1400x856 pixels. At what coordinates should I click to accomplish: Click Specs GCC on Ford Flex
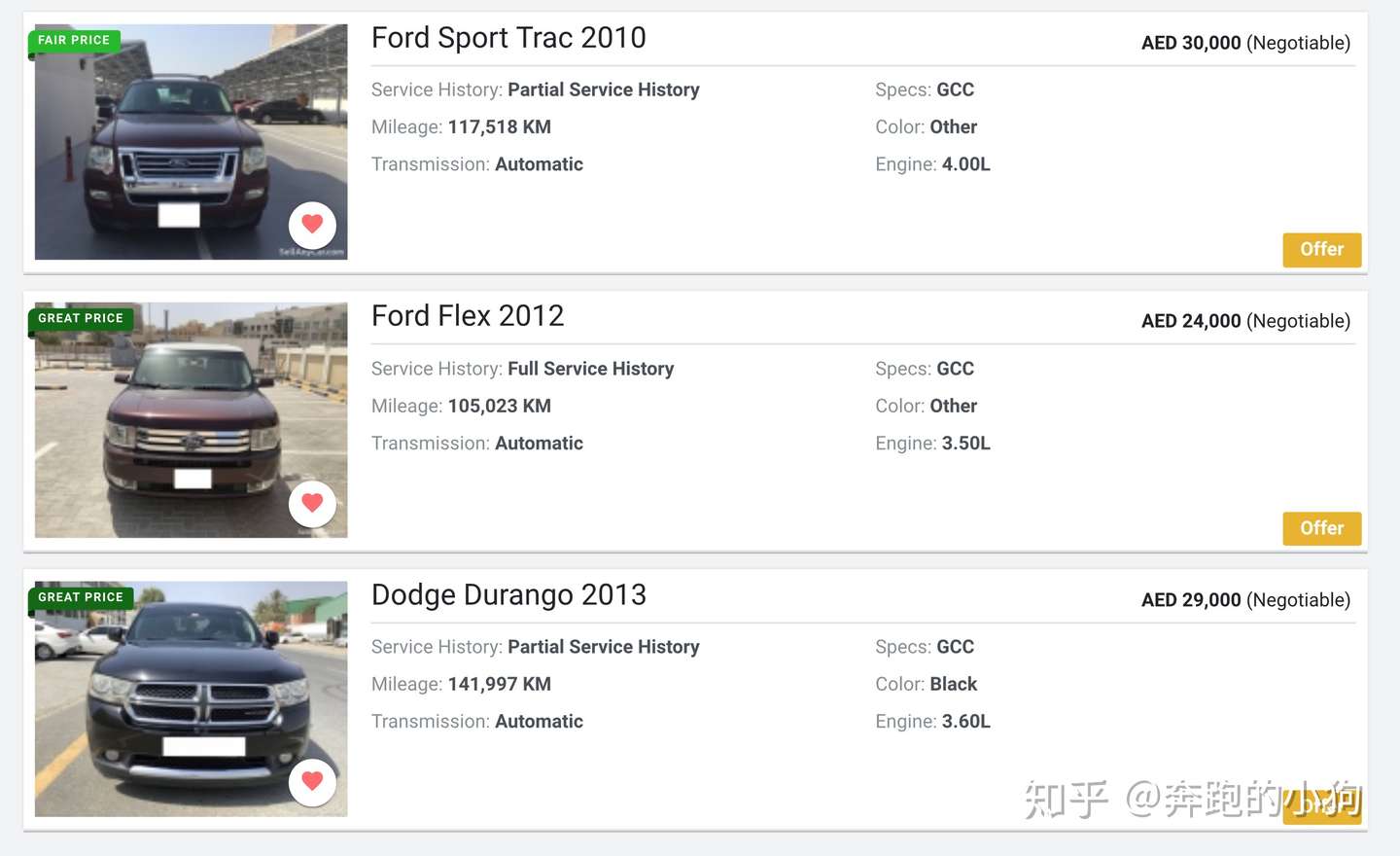925,369
